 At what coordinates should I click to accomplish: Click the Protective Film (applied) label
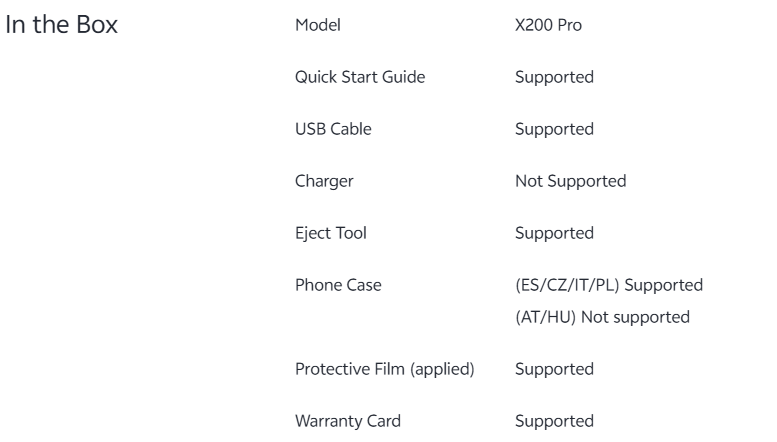385,369
